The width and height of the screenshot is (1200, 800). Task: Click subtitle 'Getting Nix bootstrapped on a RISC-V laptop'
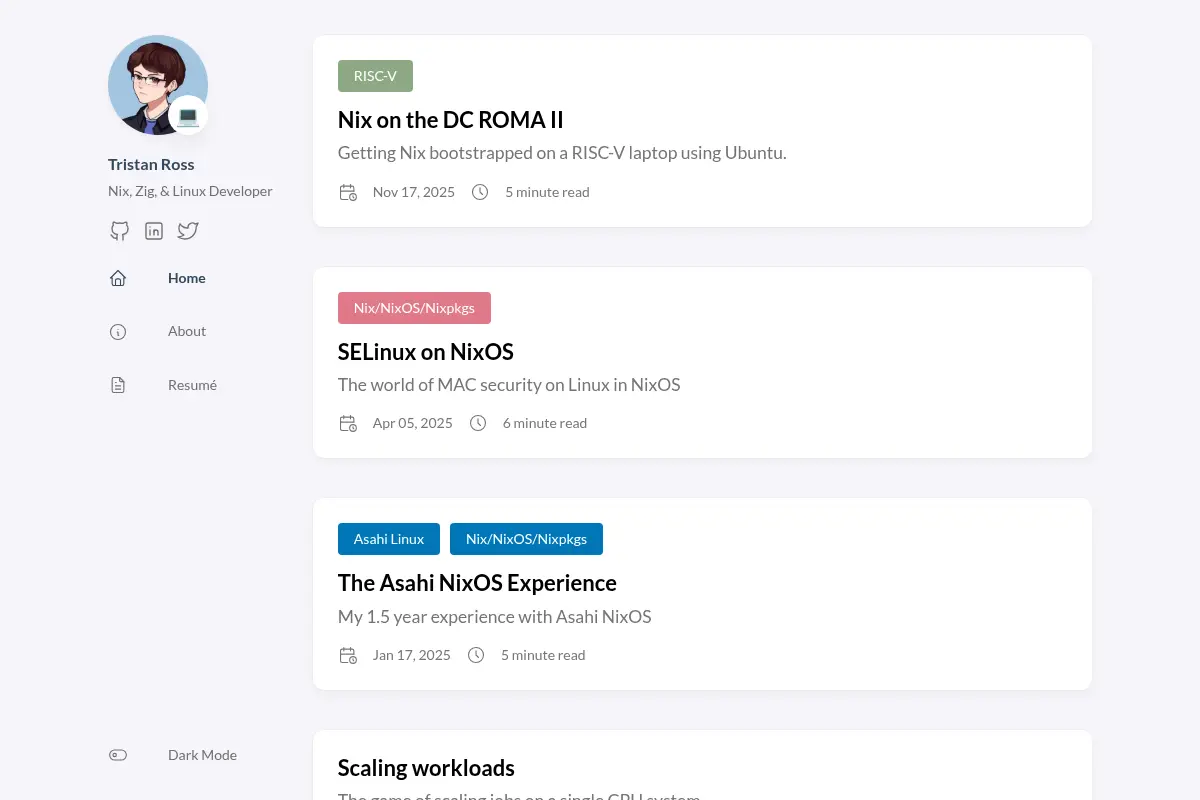pos(562,153)
